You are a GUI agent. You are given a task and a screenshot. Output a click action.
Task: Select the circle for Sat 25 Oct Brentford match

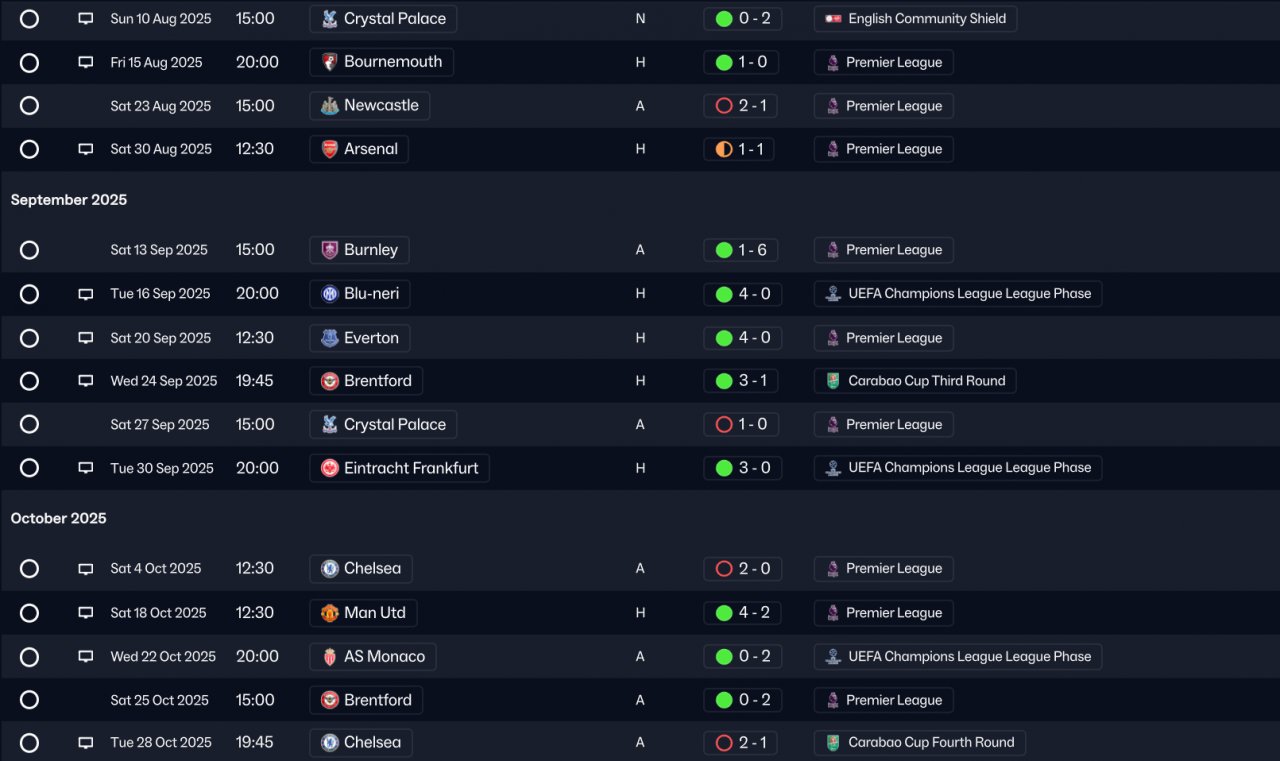pyautogui.click(x=29, y=700)
